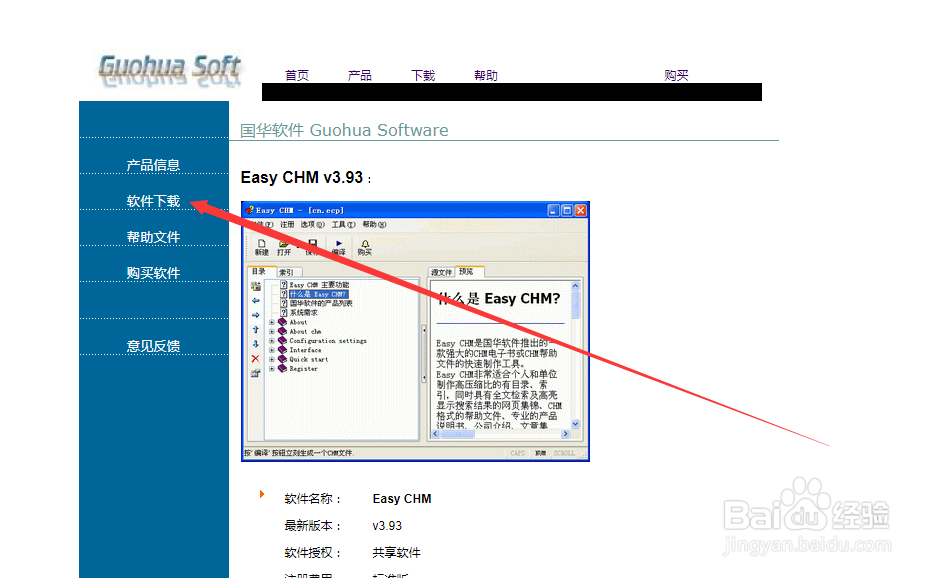Click the topmost icon above the left arrow
The image size is (943, 578).
tap(256, 286)
